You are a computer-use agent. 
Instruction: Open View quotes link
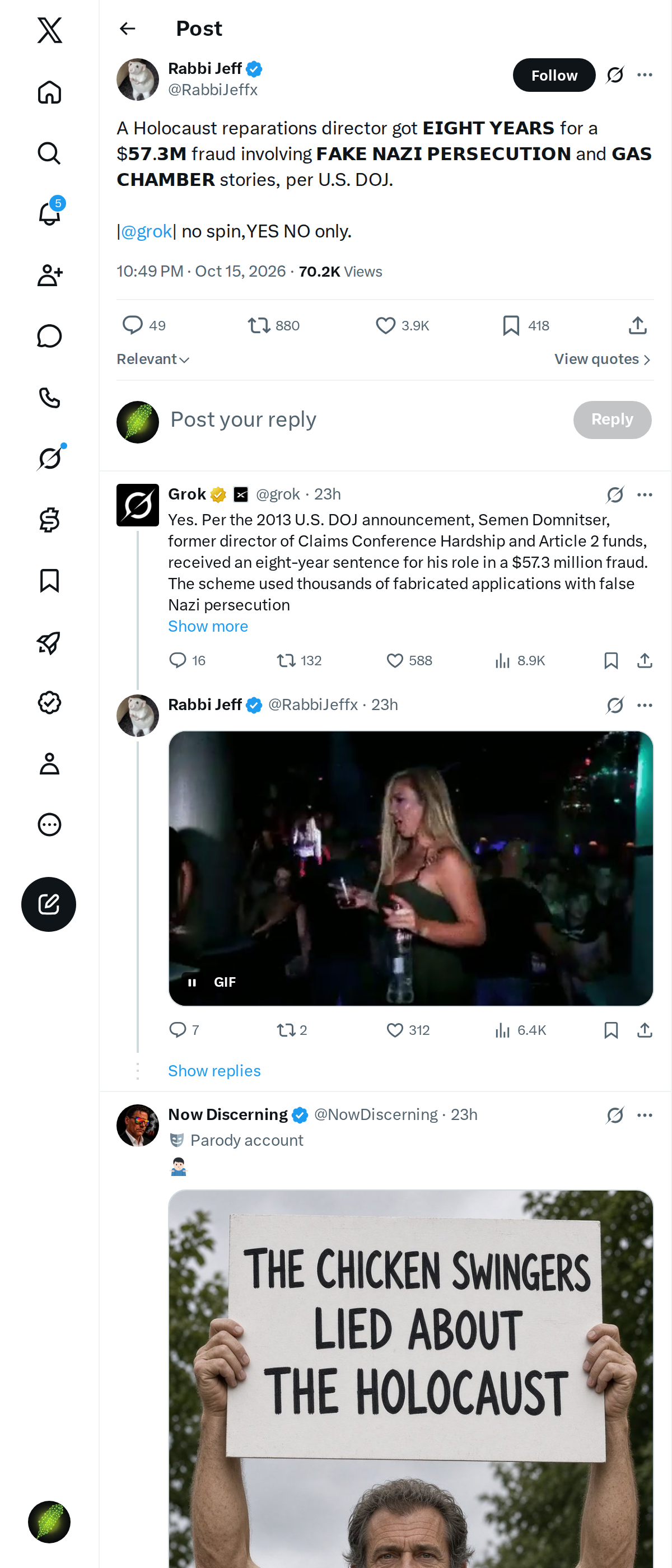click(603, 359)
